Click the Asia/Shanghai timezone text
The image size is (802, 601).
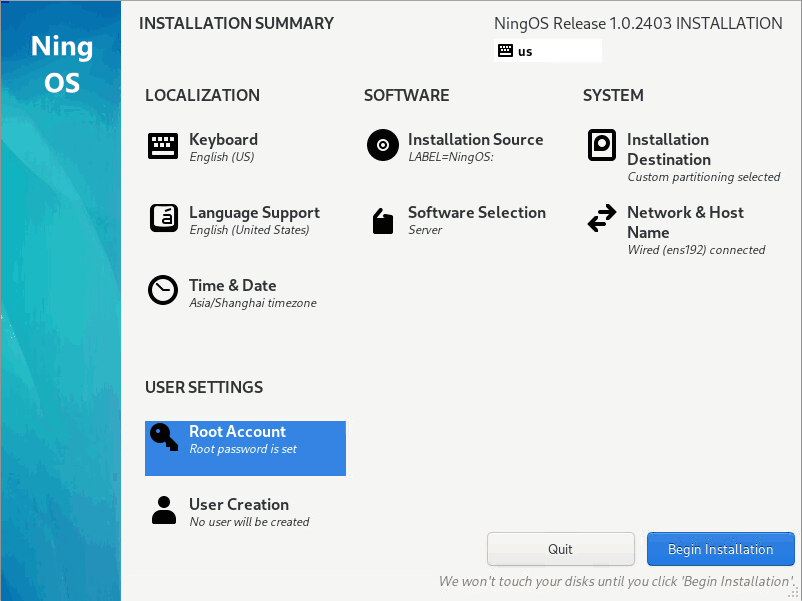pos(253,303)
